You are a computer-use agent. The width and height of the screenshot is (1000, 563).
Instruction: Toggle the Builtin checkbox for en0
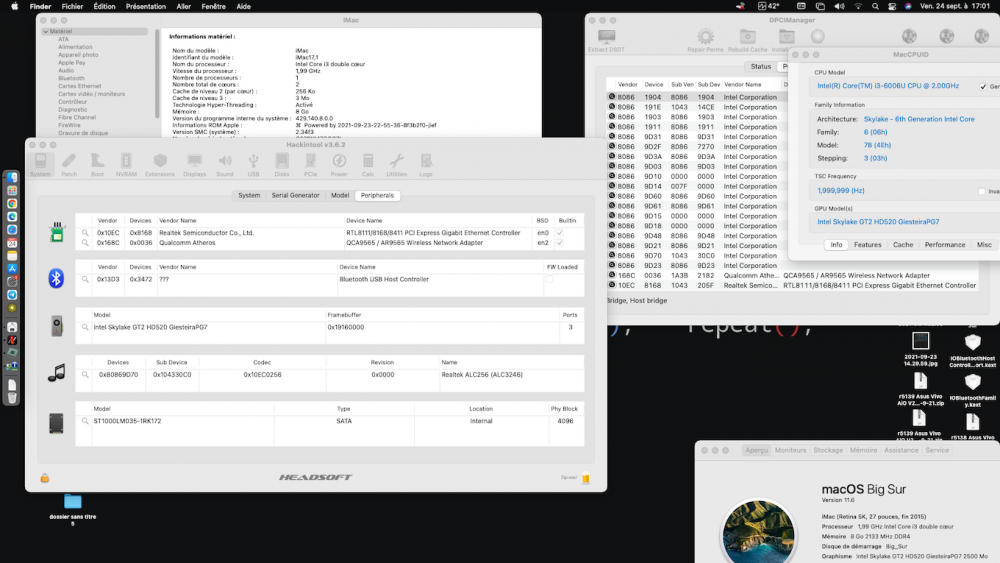tap(560, 233)
